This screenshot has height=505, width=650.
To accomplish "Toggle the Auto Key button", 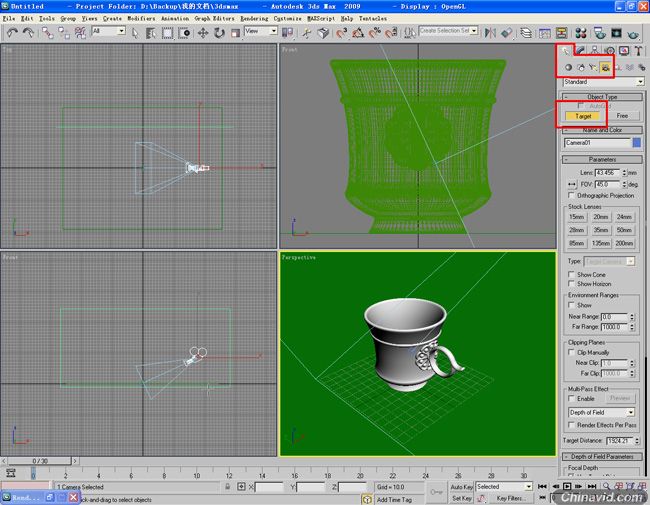I will (x=461, y=486).
